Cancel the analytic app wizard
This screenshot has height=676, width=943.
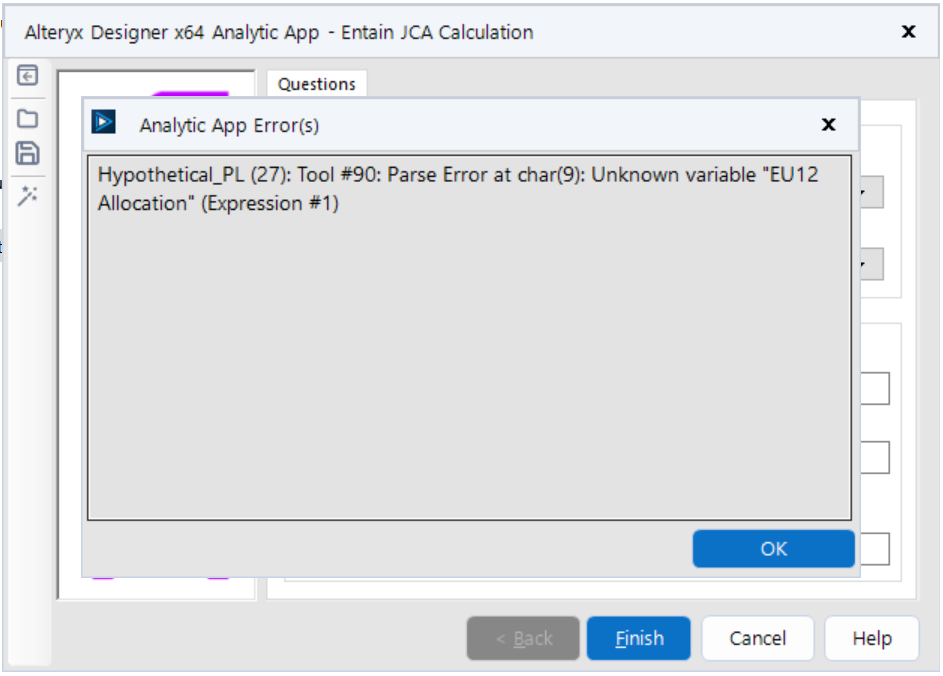coord(757,638)
